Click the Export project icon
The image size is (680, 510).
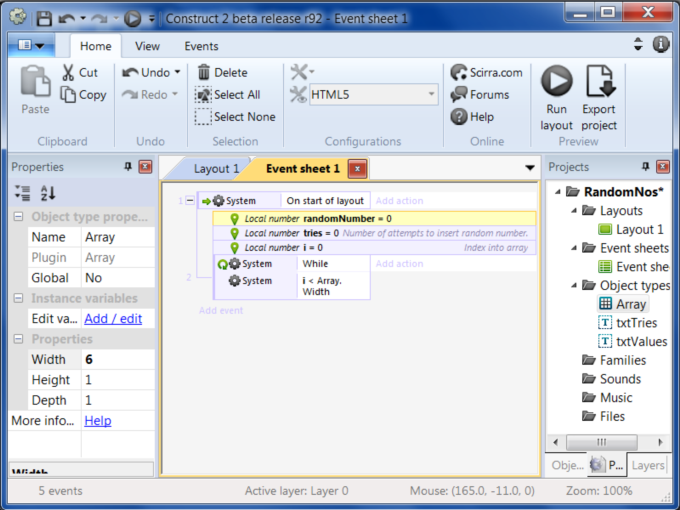(x=599, y=80)
